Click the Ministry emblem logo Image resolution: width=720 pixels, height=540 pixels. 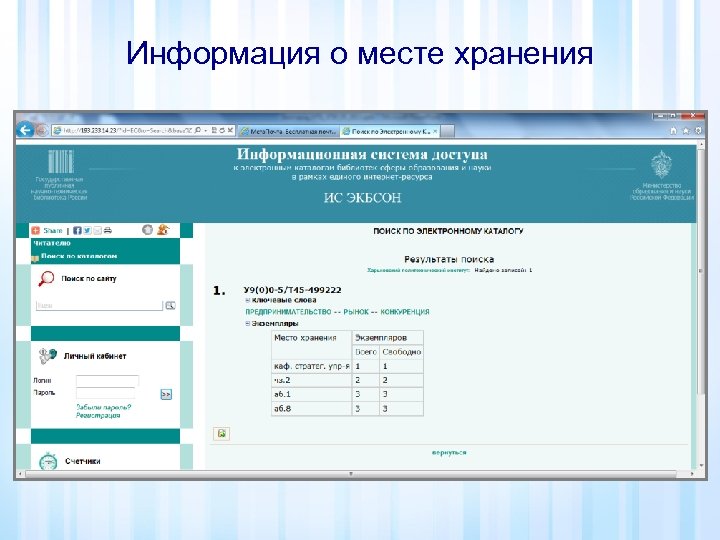click(x=661, y=165)
